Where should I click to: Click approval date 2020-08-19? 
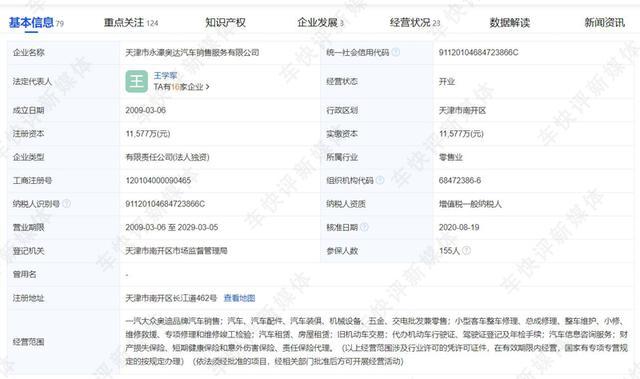pyautogui.click(x=459, y=227)
